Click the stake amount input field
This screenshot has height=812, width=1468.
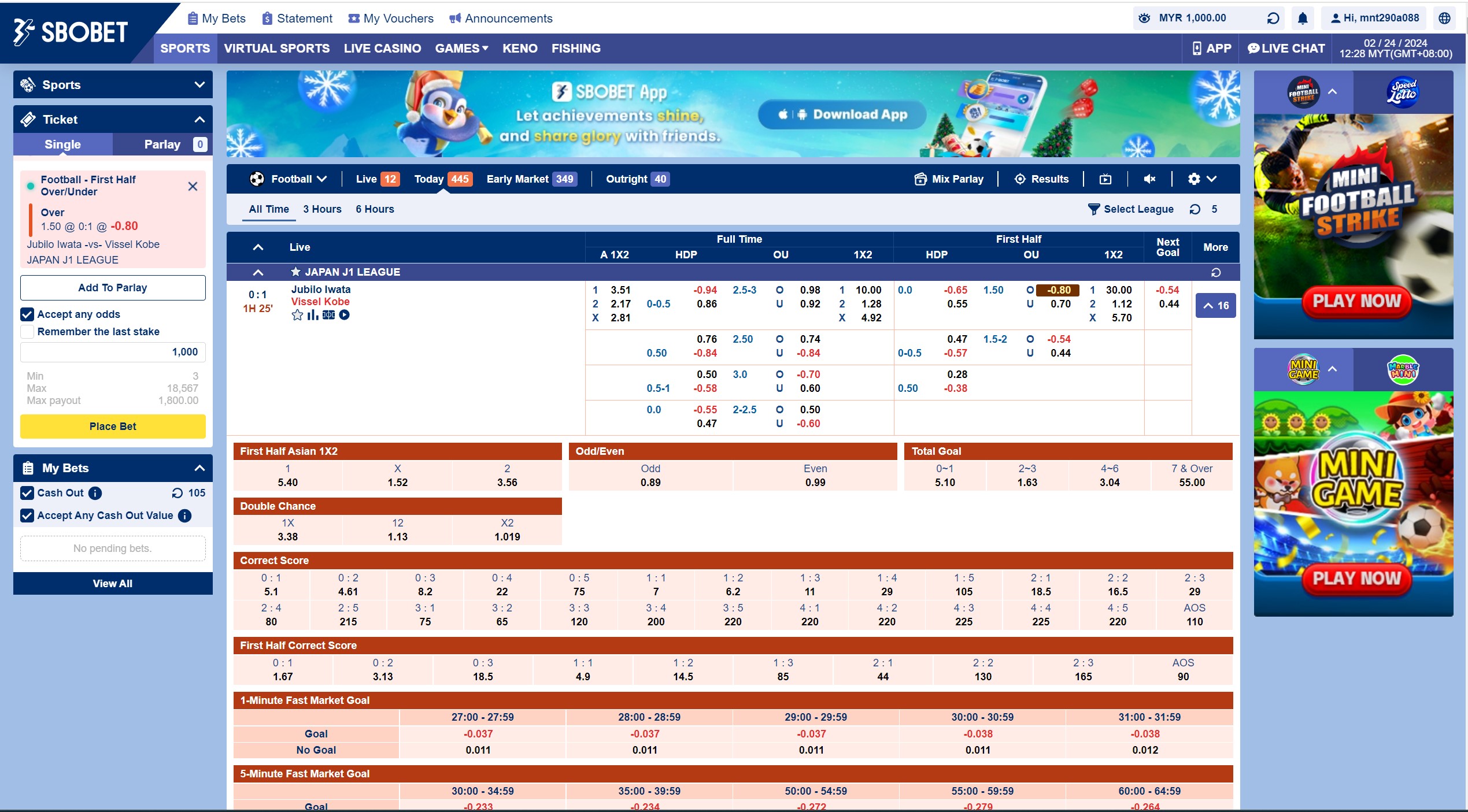(x=113, y=352)
